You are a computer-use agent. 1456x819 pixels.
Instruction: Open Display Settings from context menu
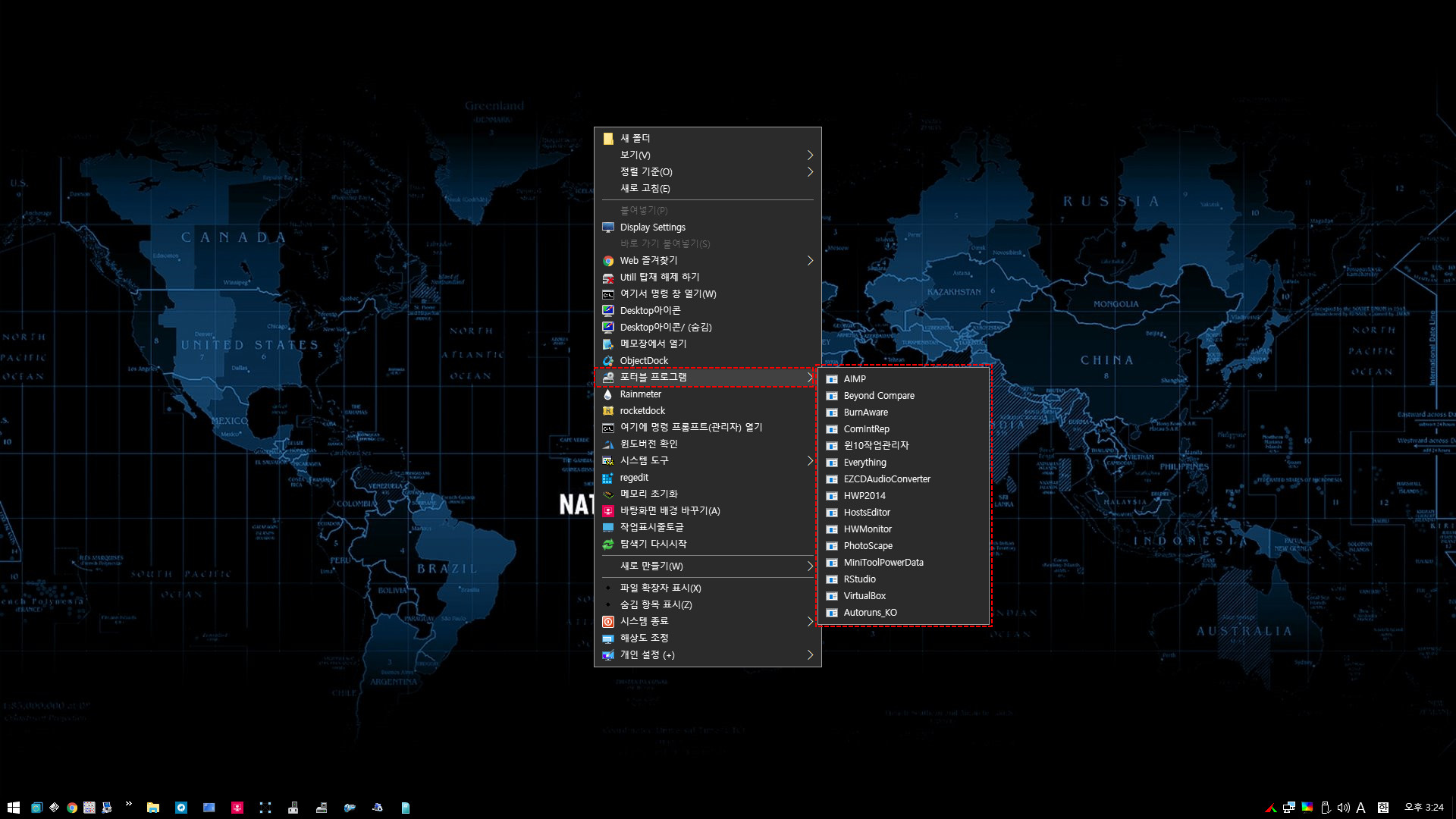708,227
